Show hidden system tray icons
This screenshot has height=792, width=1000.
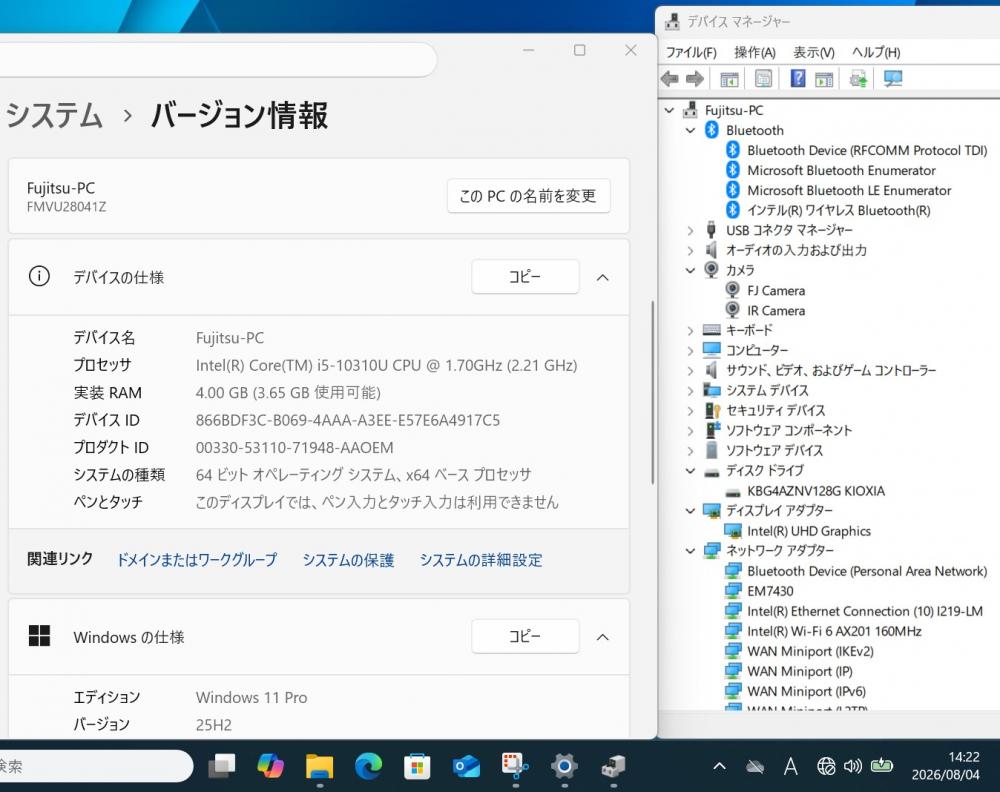(x=719, y=766)
